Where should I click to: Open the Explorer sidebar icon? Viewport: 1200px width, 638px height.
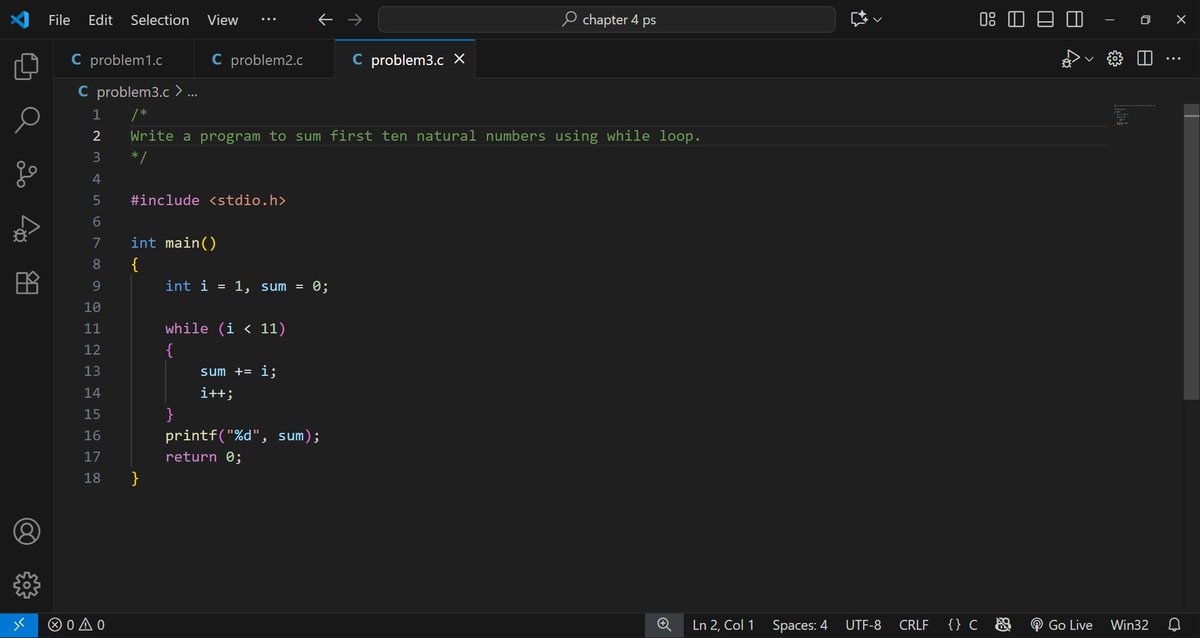click(x=25, y=66)
